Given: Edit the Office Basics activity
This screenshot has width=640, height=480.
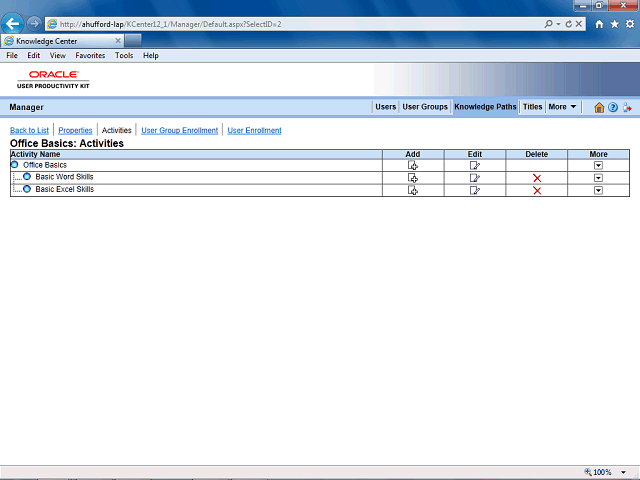Looking at the screenshot, I should pyautogui.click(x=475, y=165).
